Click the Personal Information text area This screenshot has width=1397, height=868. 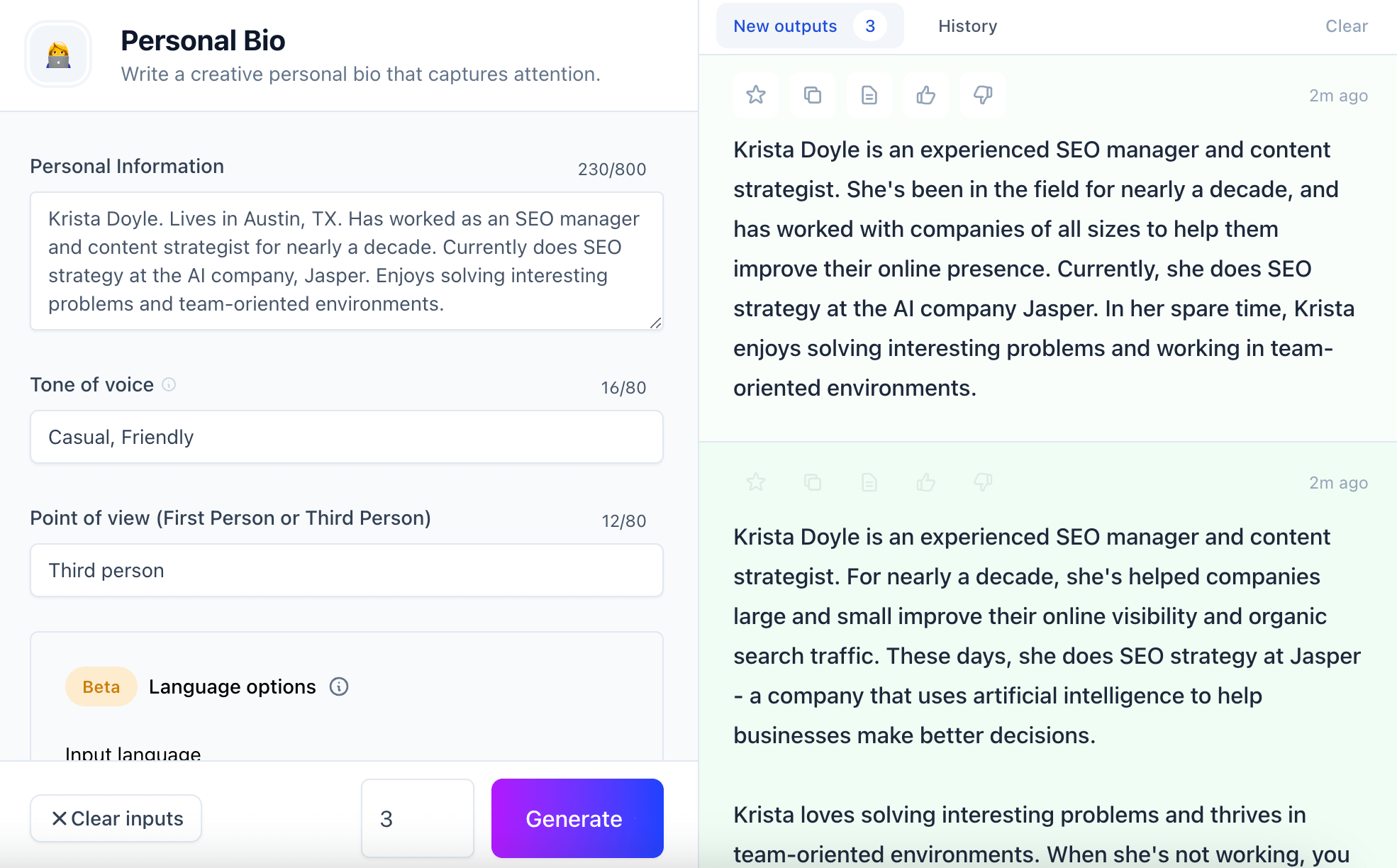(346, 261)
